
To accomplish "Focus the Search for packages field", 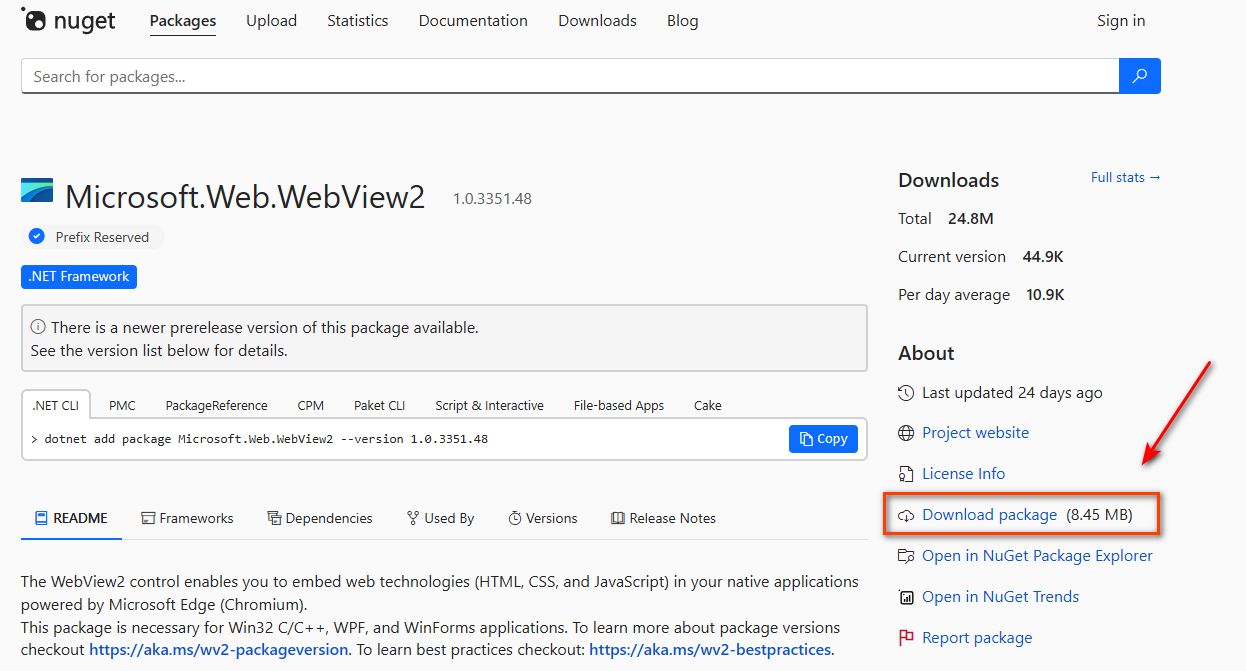I will [x=570, y=76].
